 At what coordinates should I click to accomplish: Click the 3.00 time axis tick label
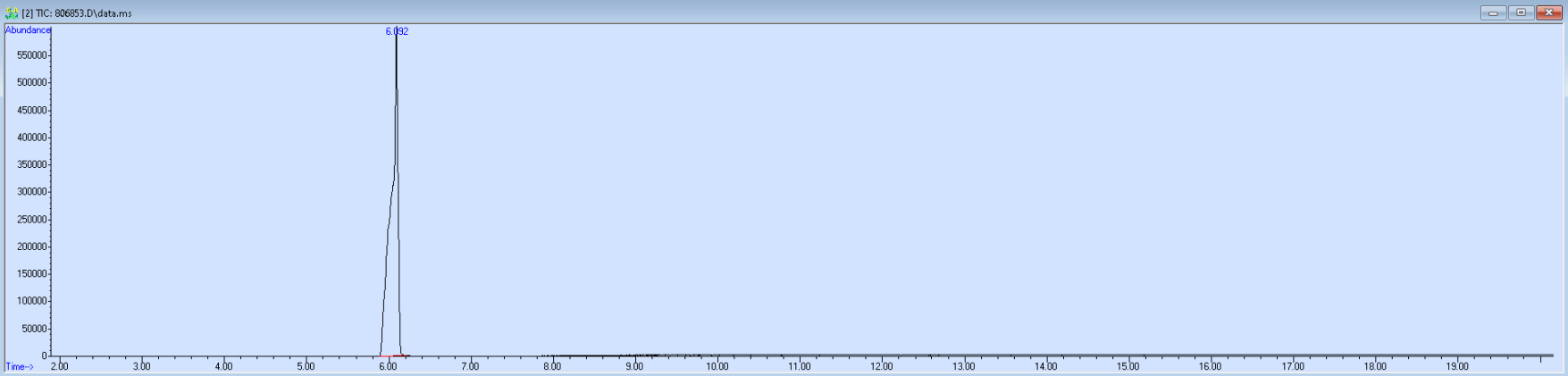(x=141, y=367)
